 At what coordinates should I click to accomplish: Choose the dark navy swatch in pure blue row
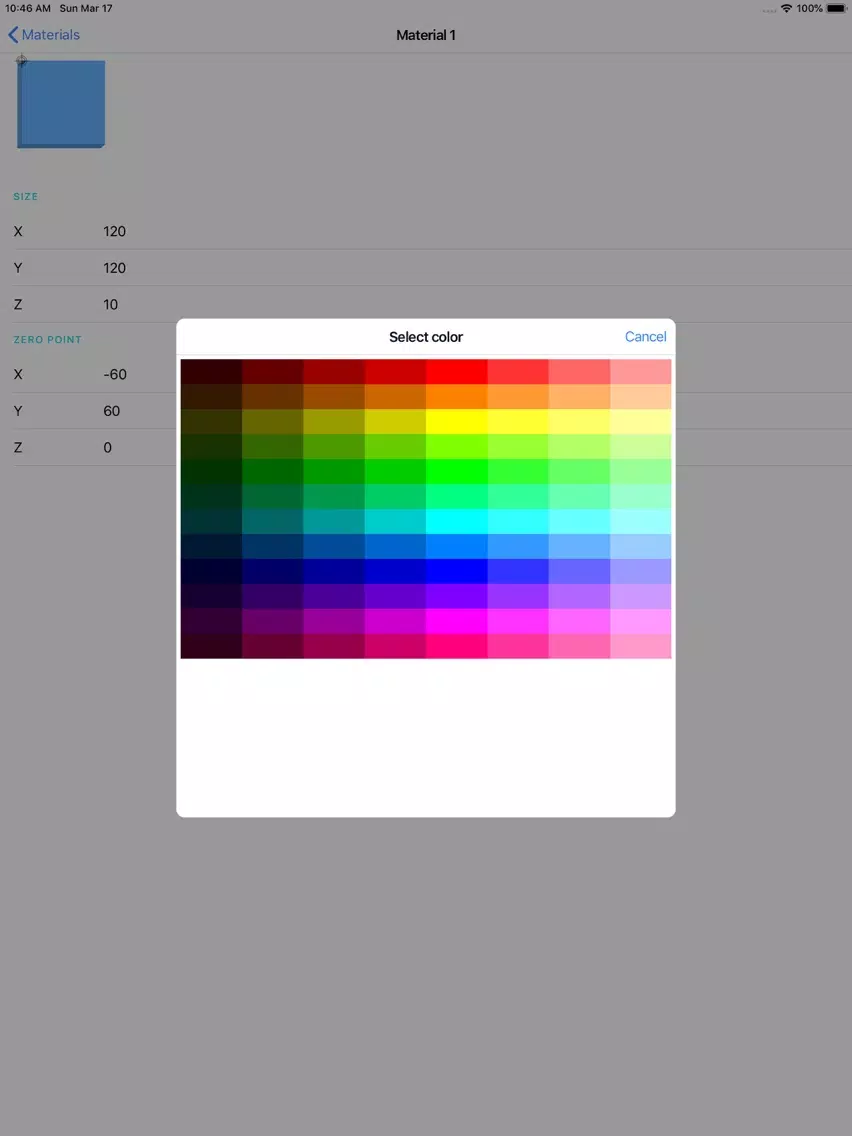[x=272, y=572]
